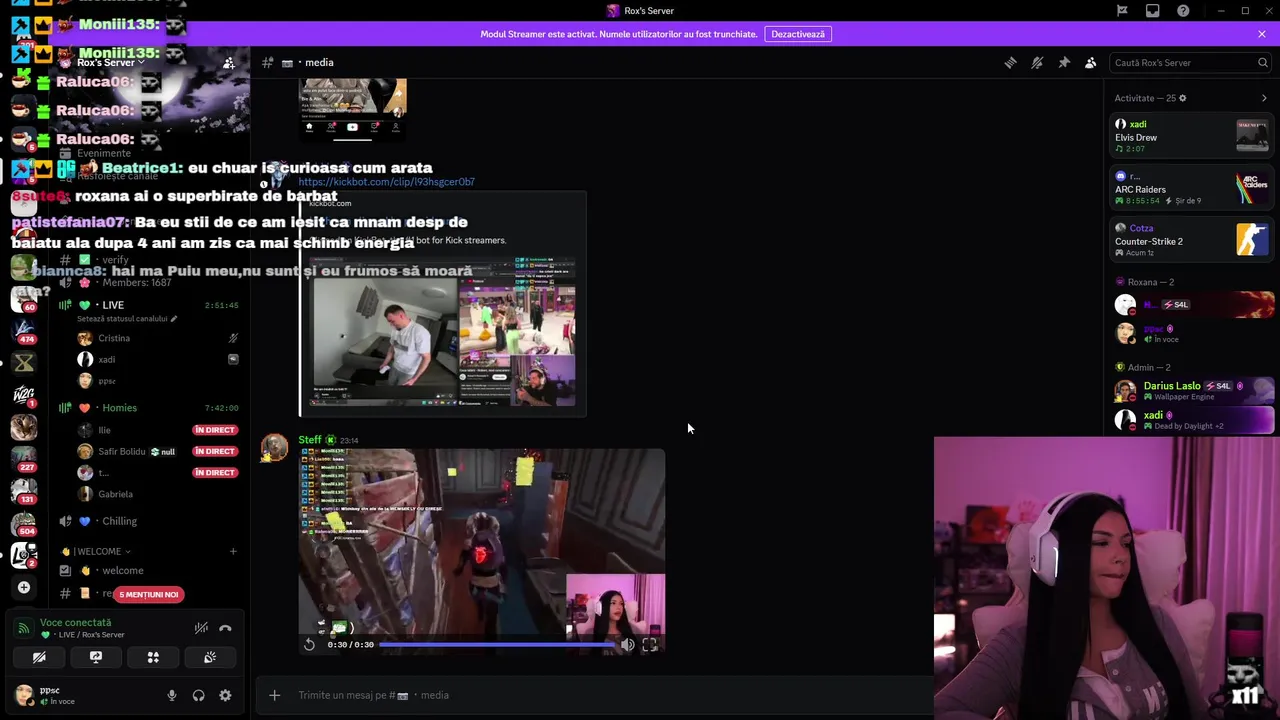The image size is (1280, 720).
Task: Launch an activity from voice panel
Action: [153, 657]
